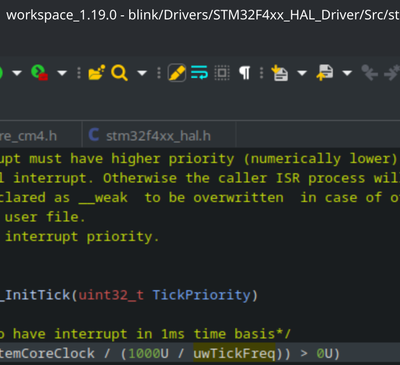
Task: Click the TickPriority parameter in code
Action: point(202,295)
